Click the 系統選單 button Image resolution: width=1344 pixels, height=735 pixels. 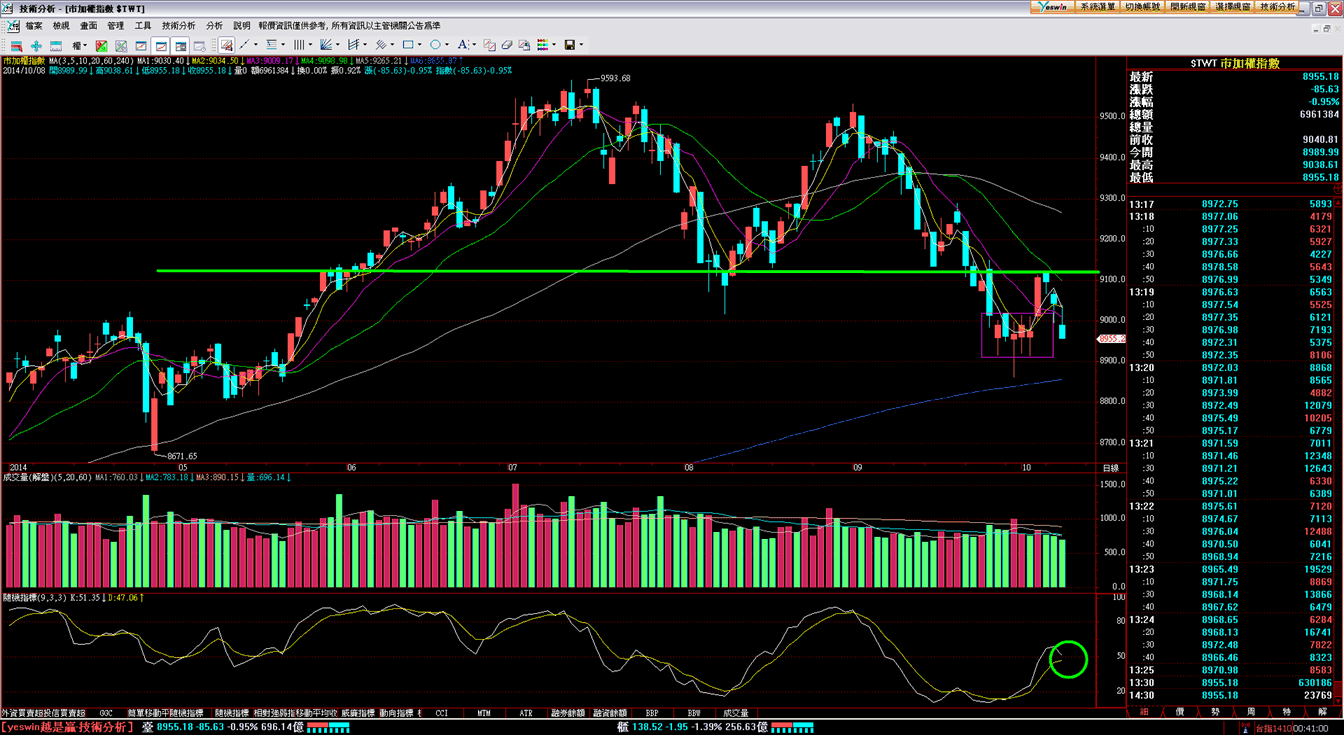coord(1097,7)
